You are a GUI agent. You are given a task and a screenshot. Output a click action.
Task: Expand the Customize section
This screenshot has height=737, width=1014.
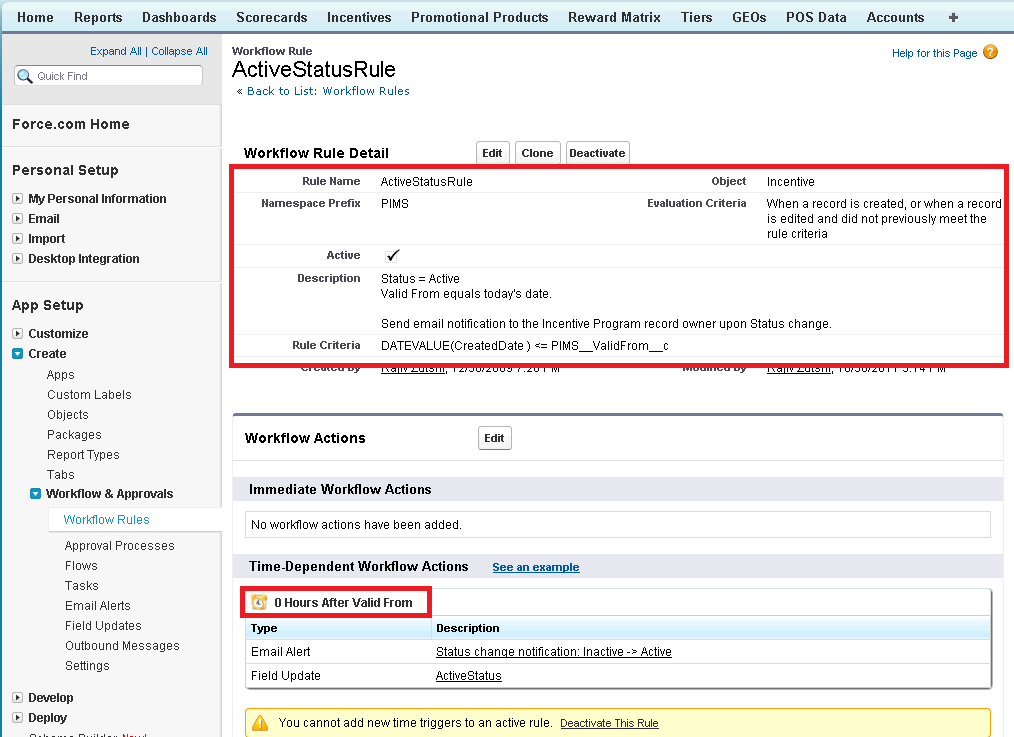click(18, 334)
